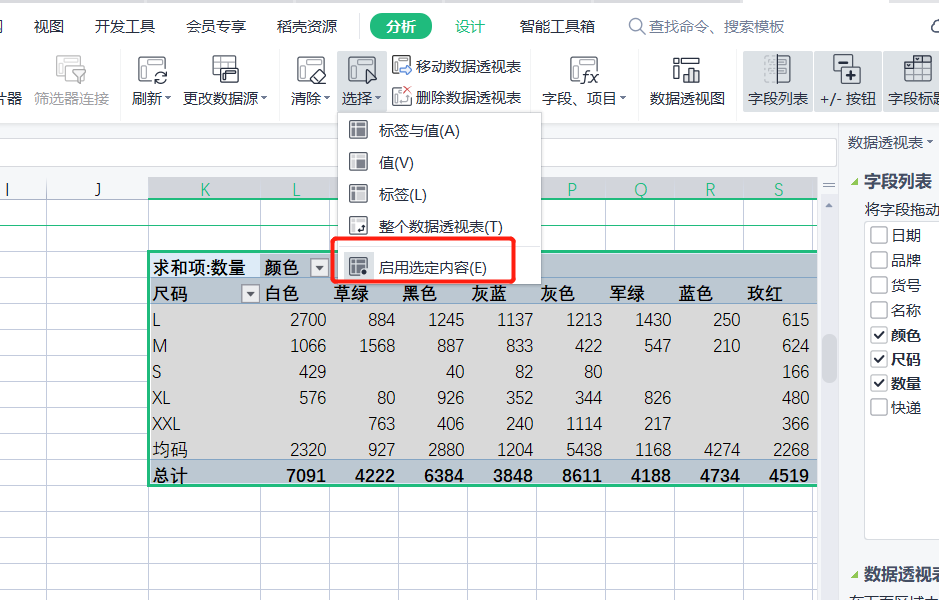Toggle the Field Headers (字段标题) icon

917,69
